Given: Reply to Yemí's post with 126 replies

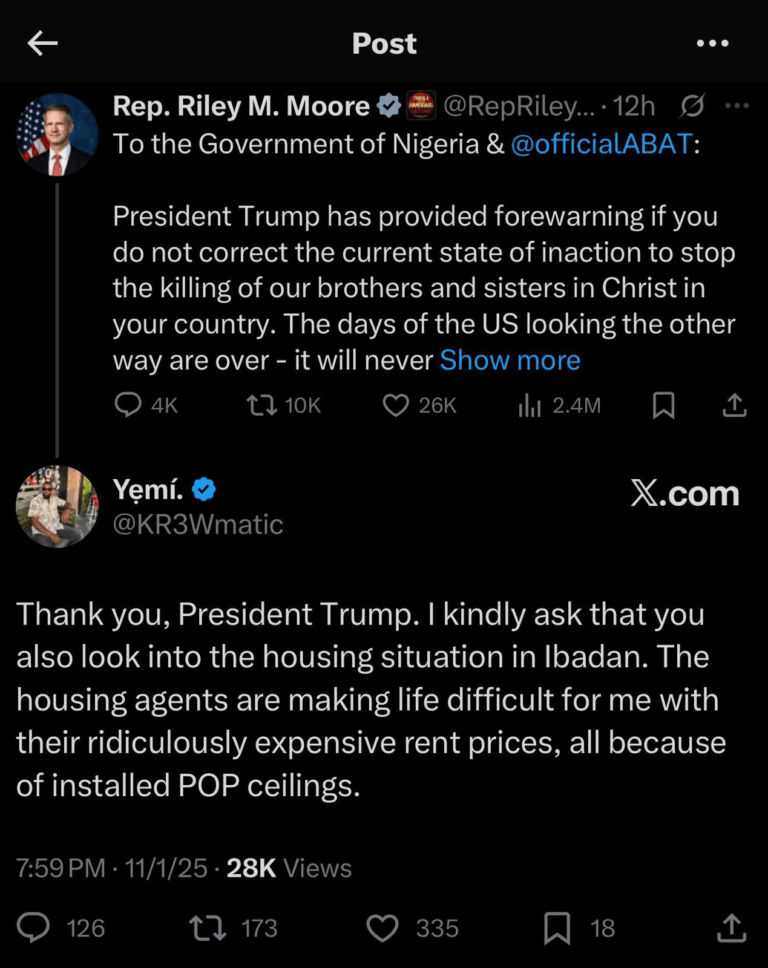Looking at the screenshot, I should click(x=34, y=928).
